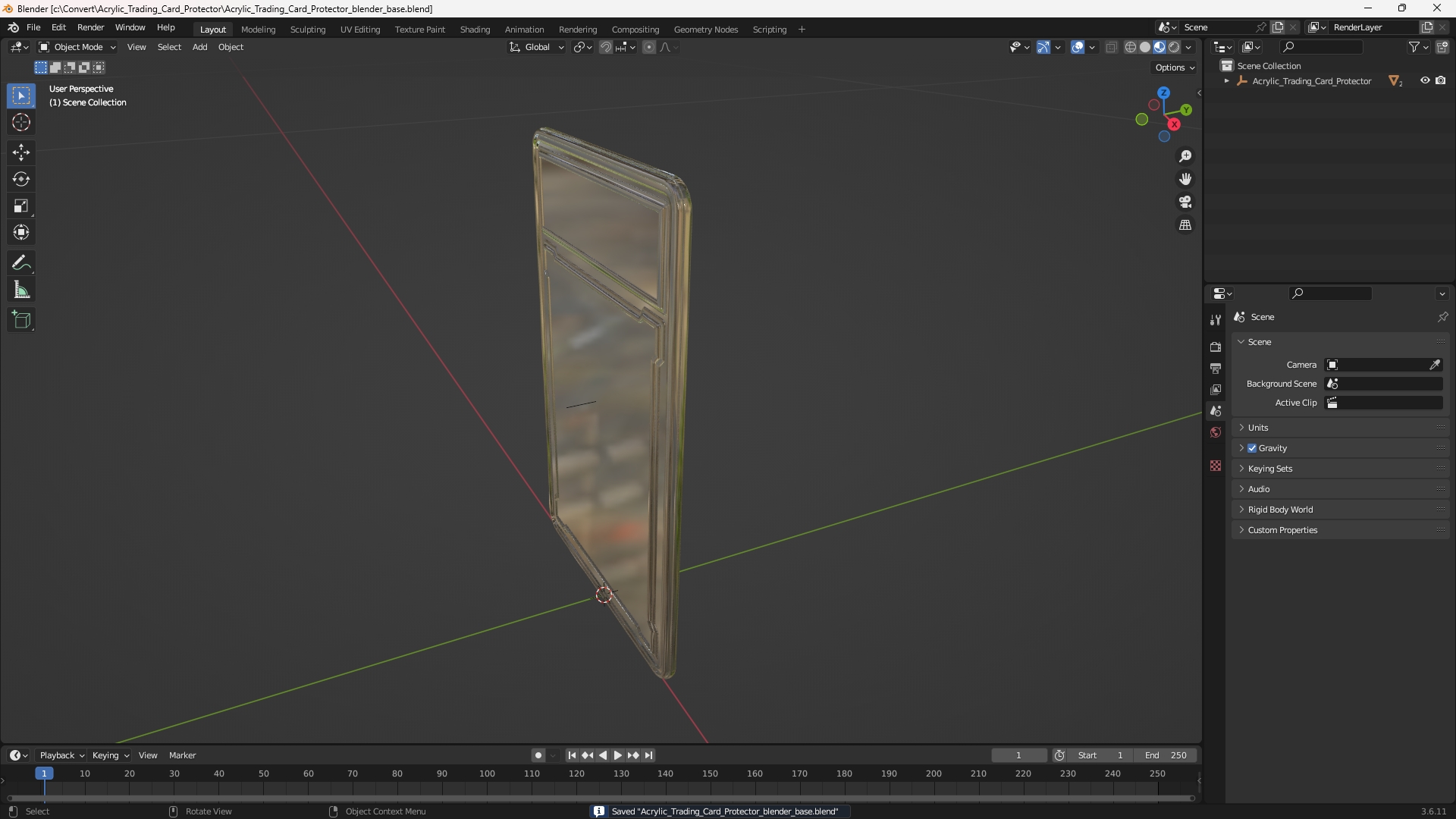Viewport: 1456px width, 819px height.
Task: Switch orthographic/perspective grid icon
Action: pyautogui.click(x=1185, y=225)
